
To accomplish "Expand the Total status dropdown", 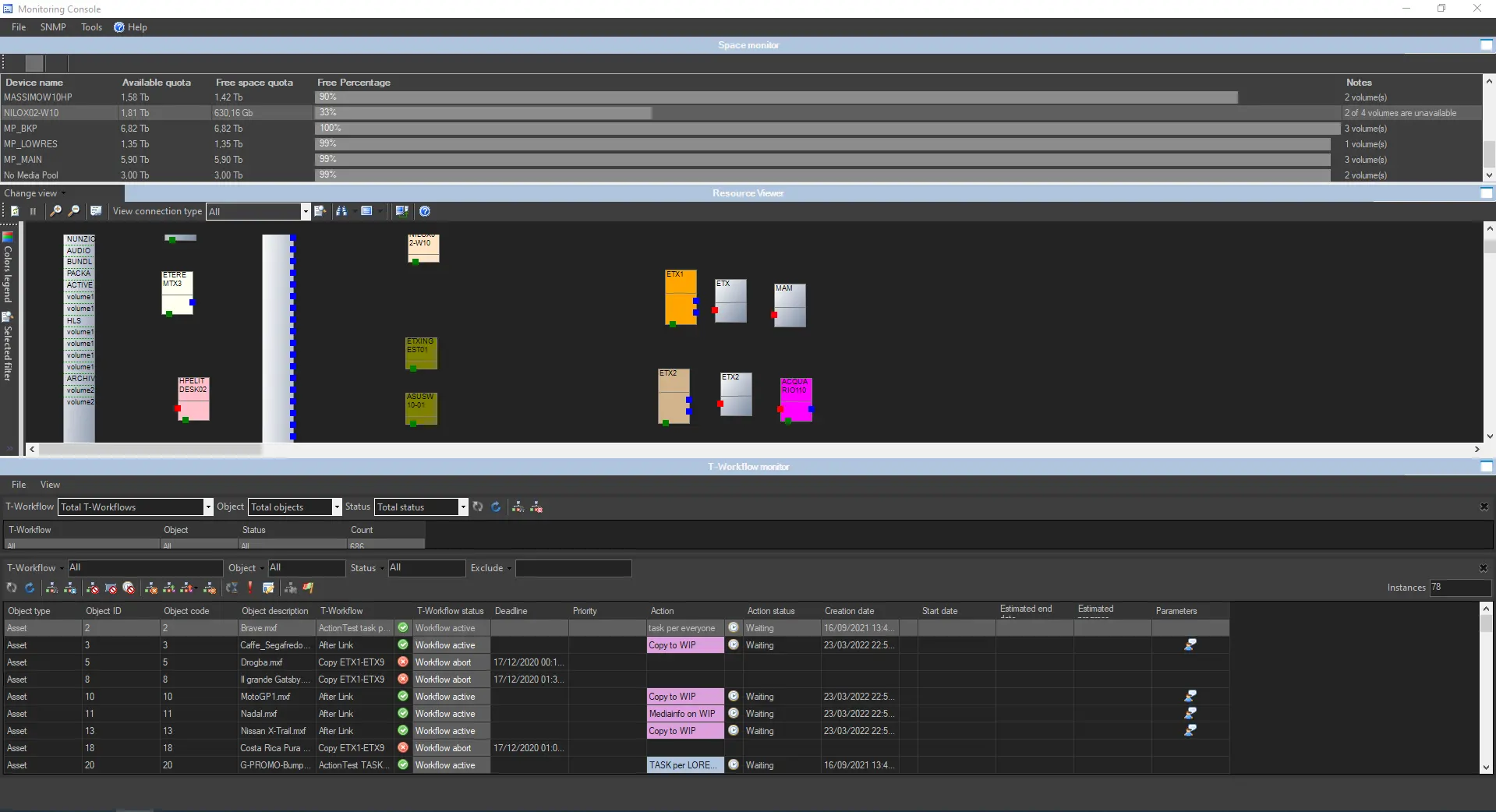I will [x=462, y=507].
